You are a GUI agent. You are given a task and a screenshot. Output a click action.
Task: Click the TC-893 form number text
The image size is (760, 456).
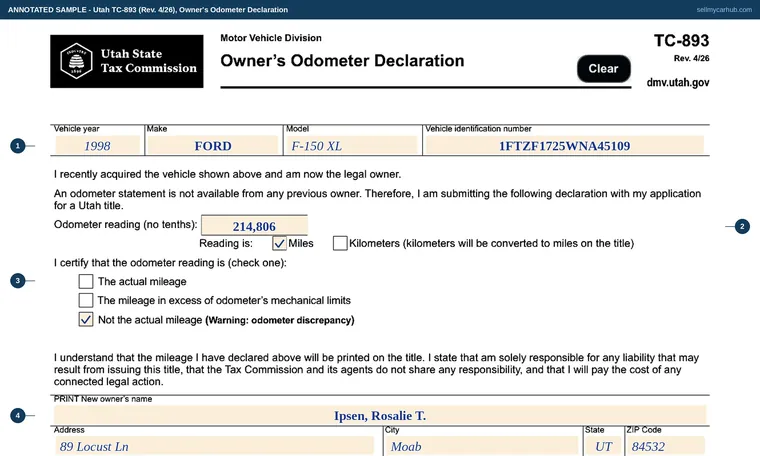pyautogui.click(x=681, y=41)
